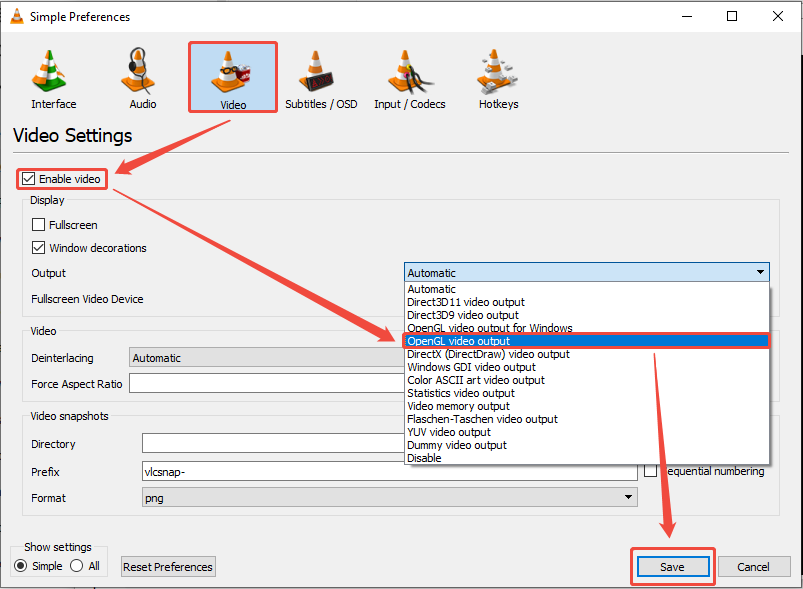The image size is (803, 589).
Task: Collapse the Output dropdown arrow
Action: click(760, 272)
